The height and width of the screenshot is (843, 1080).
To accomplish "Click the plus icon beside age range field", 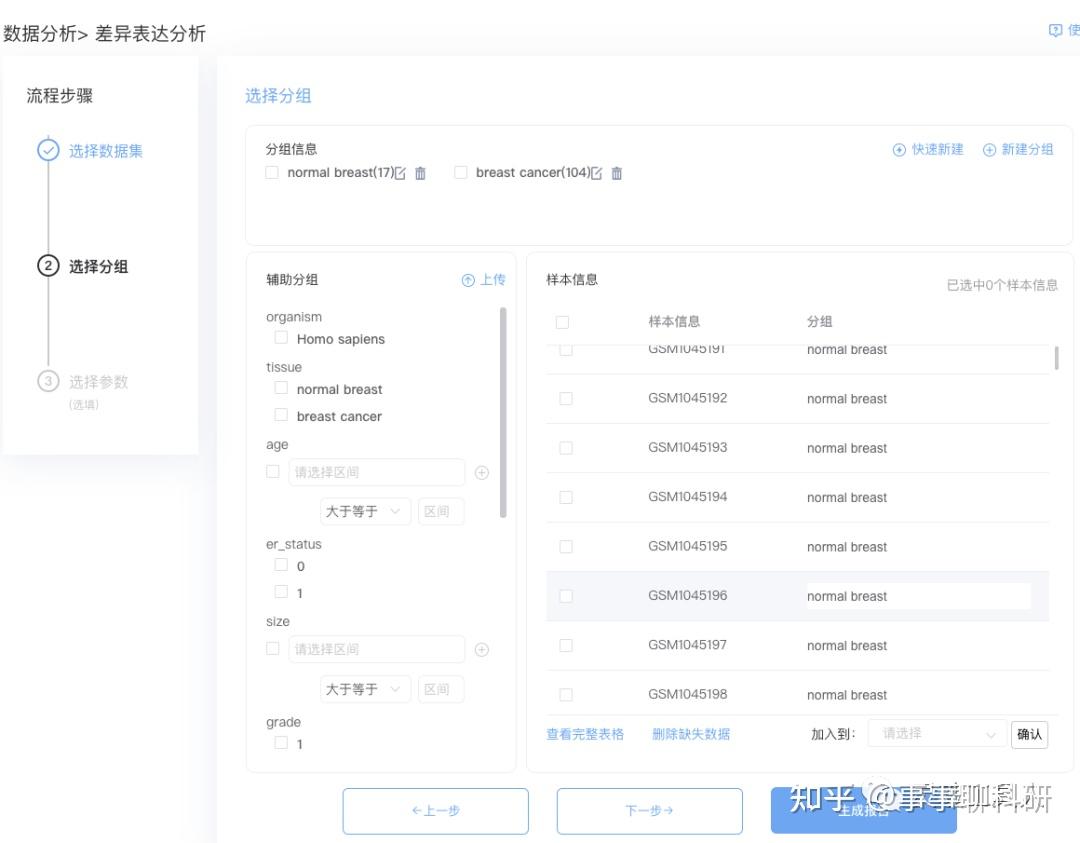I will pos(481,473).
